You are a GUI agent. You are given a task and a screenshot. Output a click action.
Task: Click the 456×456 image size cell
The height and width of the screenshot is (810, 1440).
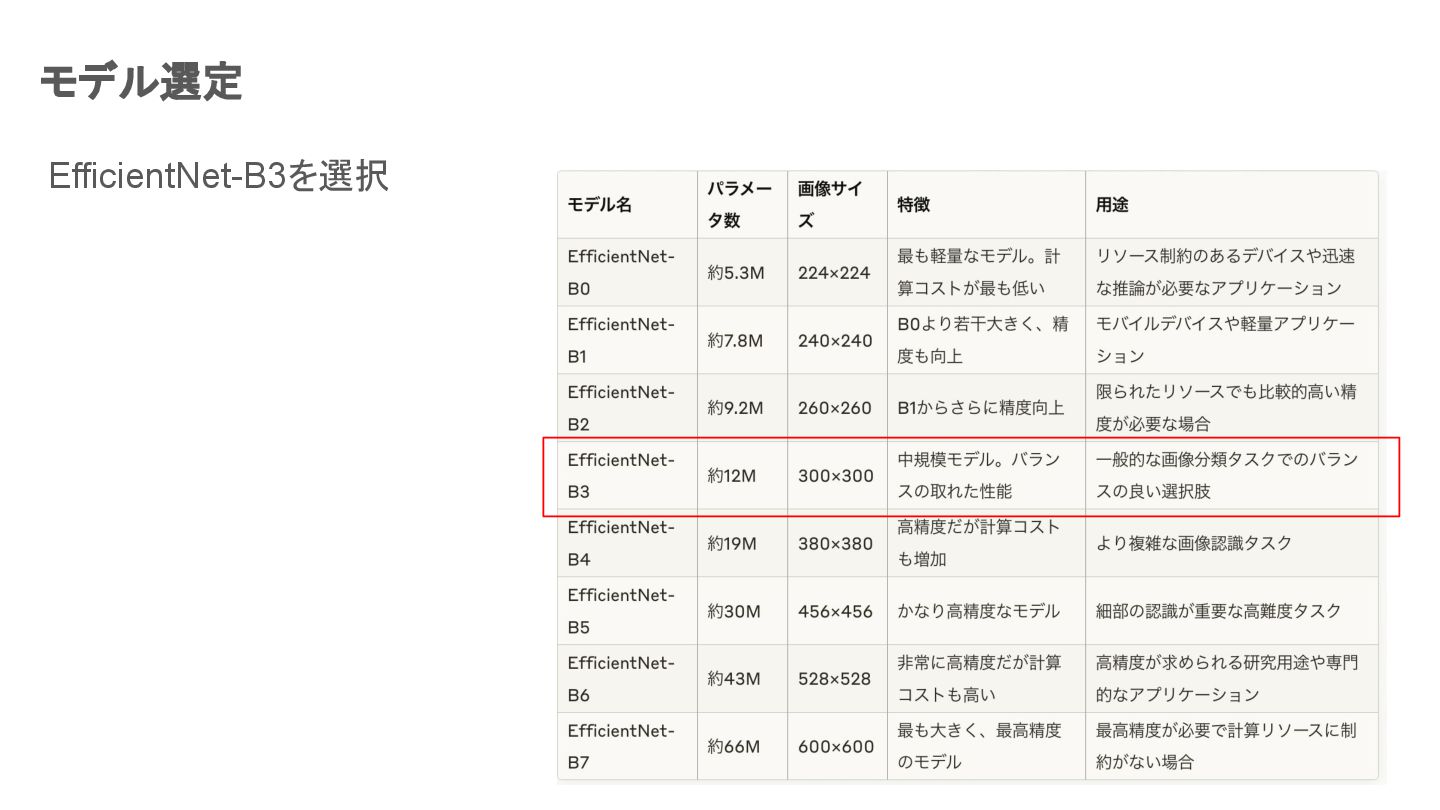[835, 611]
